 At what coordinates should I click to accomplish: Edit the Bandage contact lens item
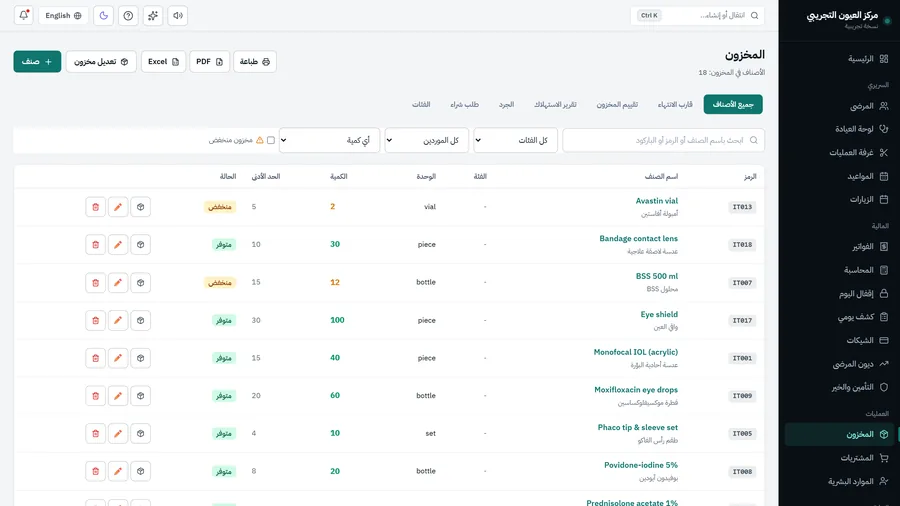click(x=118, y=245)
